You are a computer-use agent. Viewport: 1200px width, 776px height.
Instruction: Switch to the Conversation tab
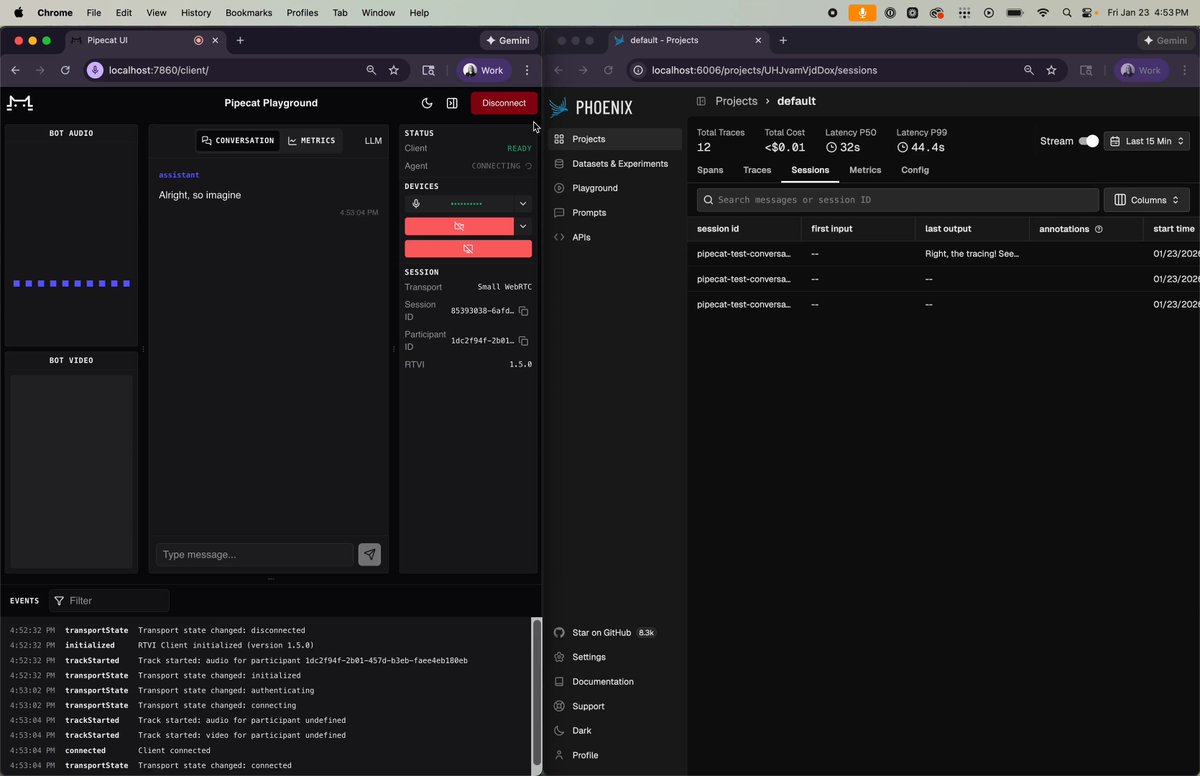(238, 140)
